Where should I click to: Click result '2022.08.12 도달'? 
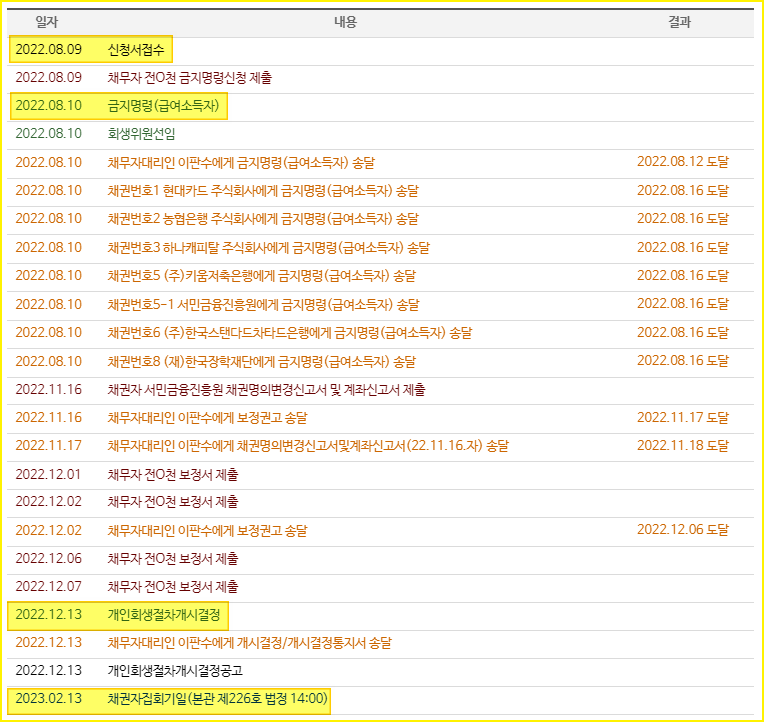(x=683, y=162)
